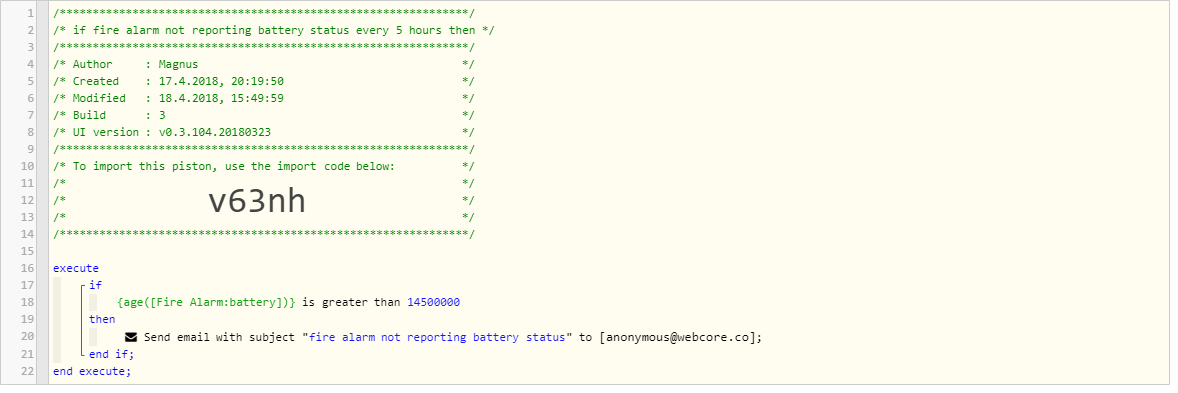This screenshot has height=393, width=1178.
Task: Click the age([Fire Alarm:battery]) expression
Action: coord(207,302)
